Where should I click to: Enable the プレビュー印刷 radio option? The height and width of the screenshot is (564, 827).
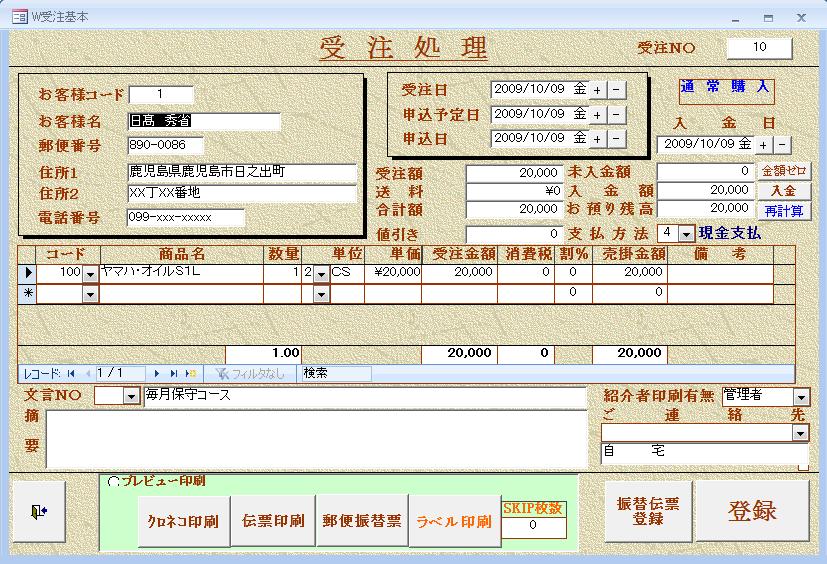pyautogui.click(x=113, y=482)
